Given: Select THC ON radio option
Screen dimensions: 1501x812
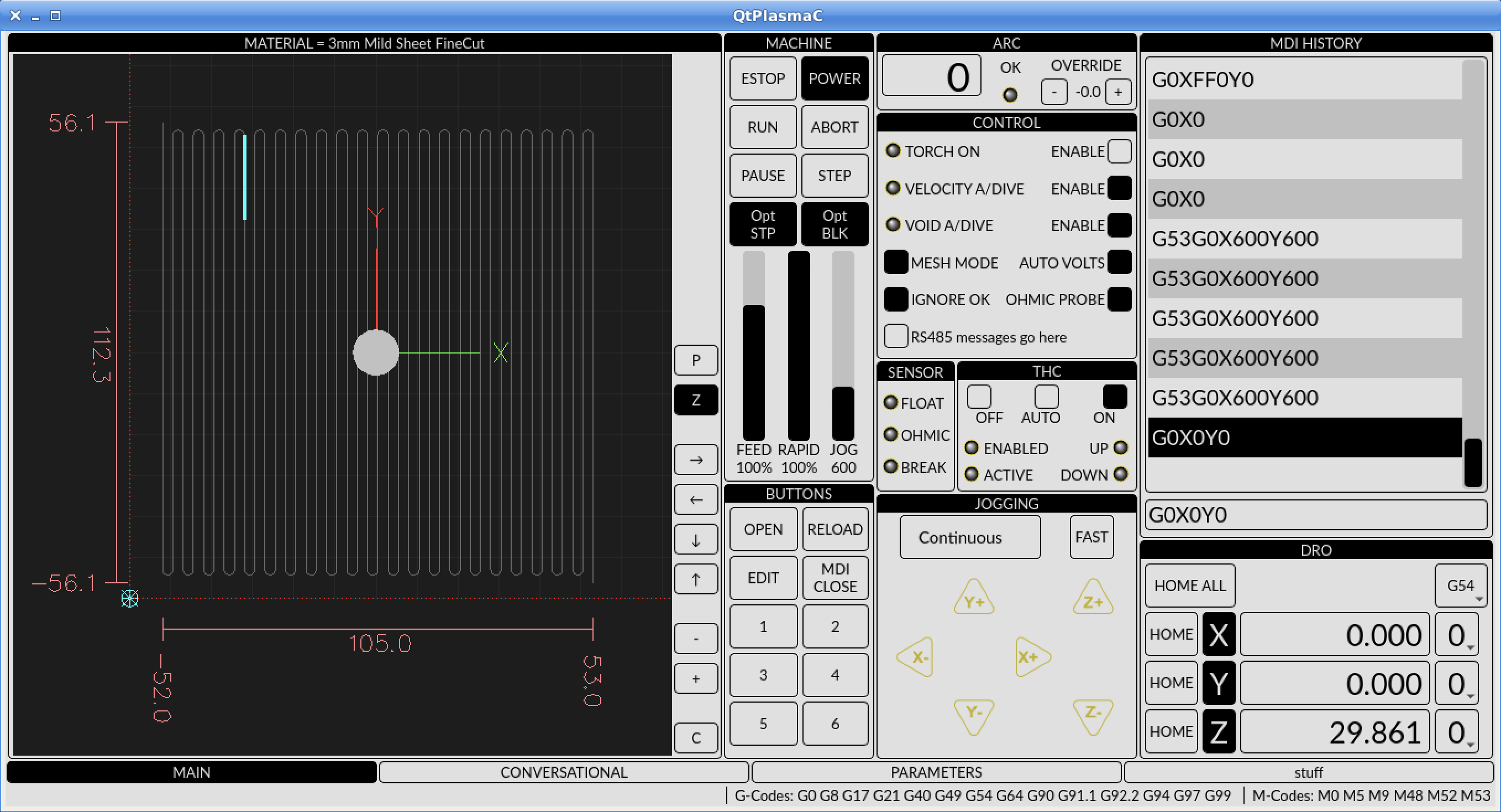Looking at the screenshot, I should pyautogui.click(x=1115, y=397).
